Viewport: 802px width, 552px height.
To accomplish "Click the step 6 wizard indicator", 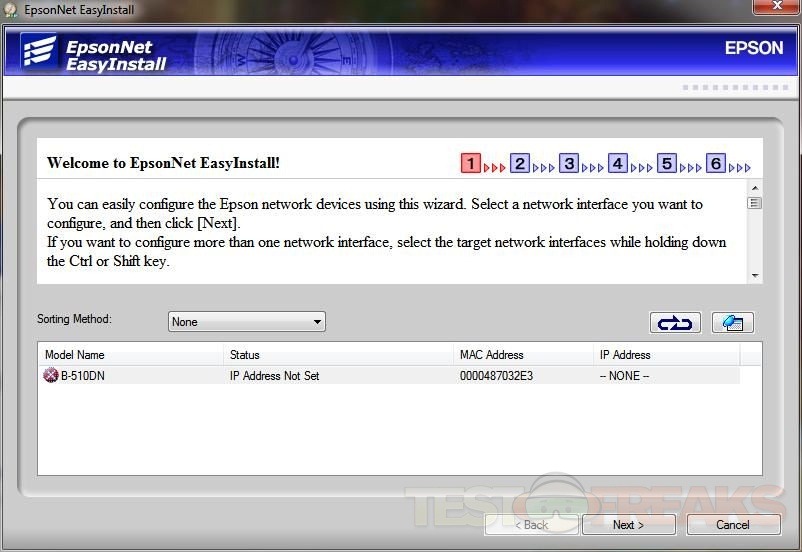I will [715, 164].
